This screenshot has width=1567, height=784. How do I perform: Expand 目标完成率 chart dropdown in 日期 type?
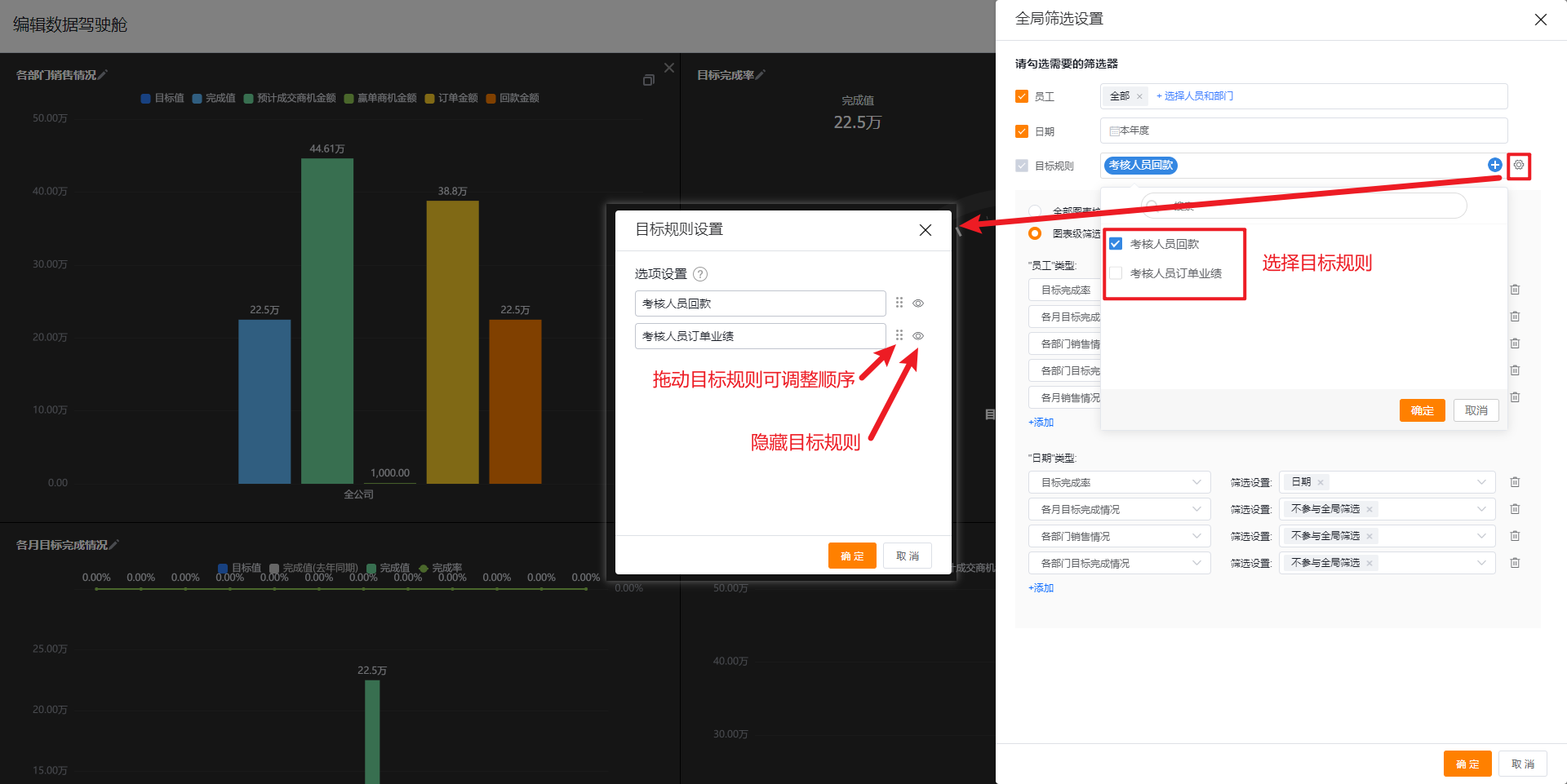point(1119,483)
